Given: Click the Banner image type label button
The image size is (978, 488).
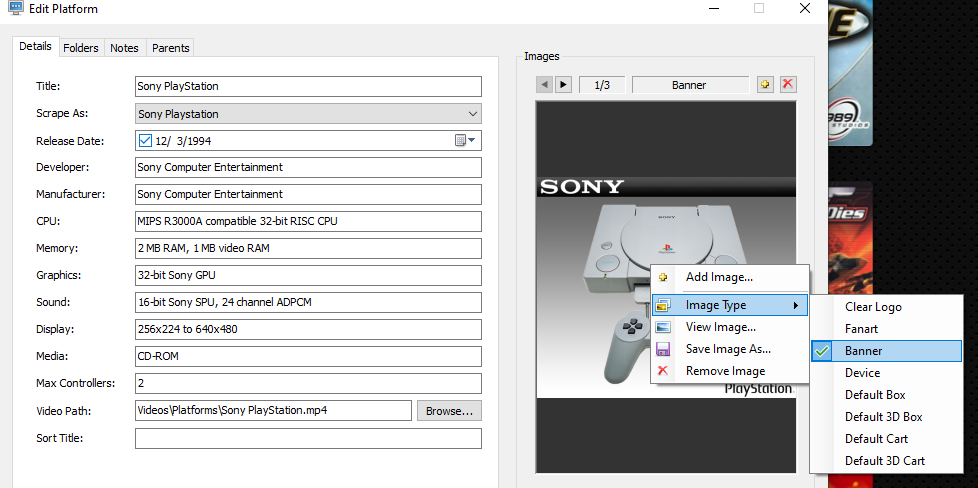Looking at the screenshot, I should tap(690, 85).
